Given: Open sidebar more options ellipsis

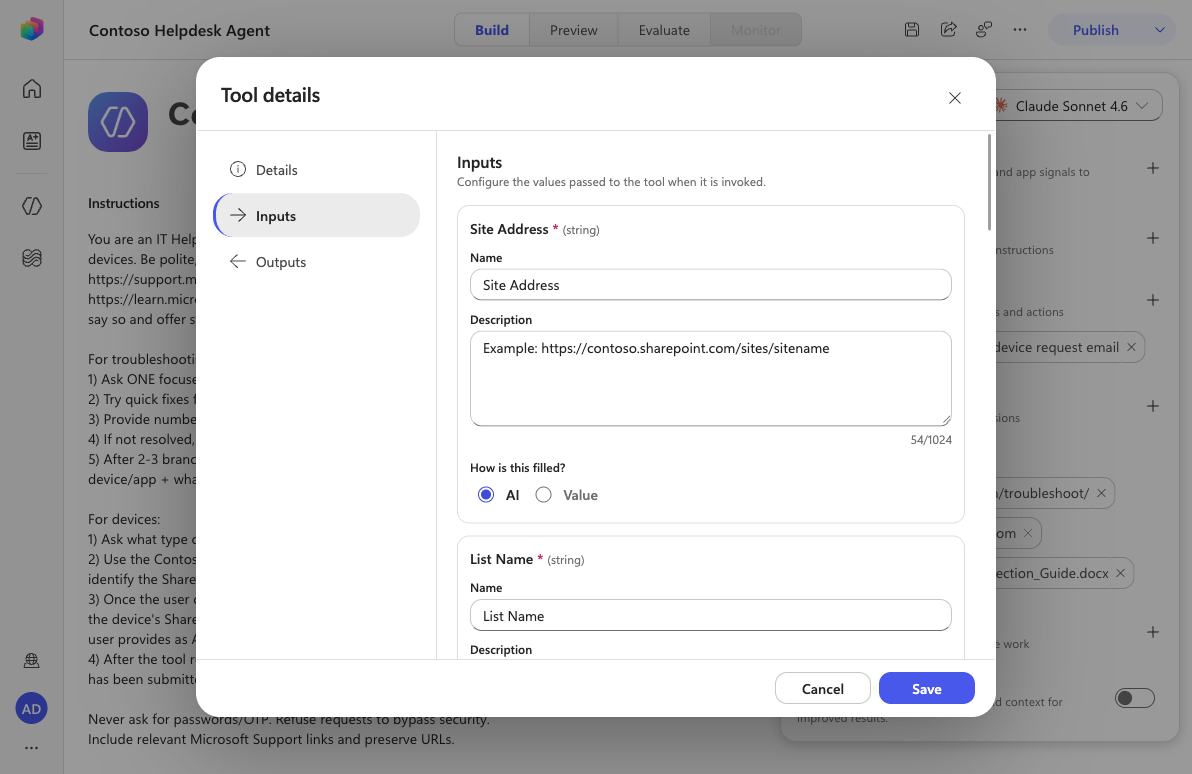Looking at the screenshot, I should (x=31, y=748).
